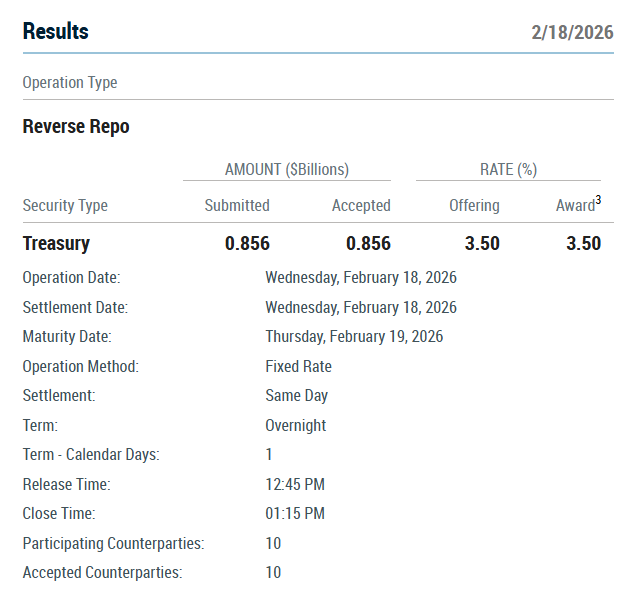The image size is (634, 606).
Task: Click the Fixed Rate operation method value
Action: (298, 366)
